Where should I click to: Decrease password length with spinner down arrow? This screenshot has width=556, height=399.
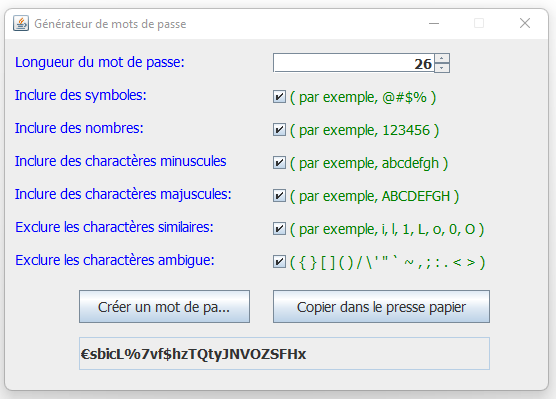442,68
